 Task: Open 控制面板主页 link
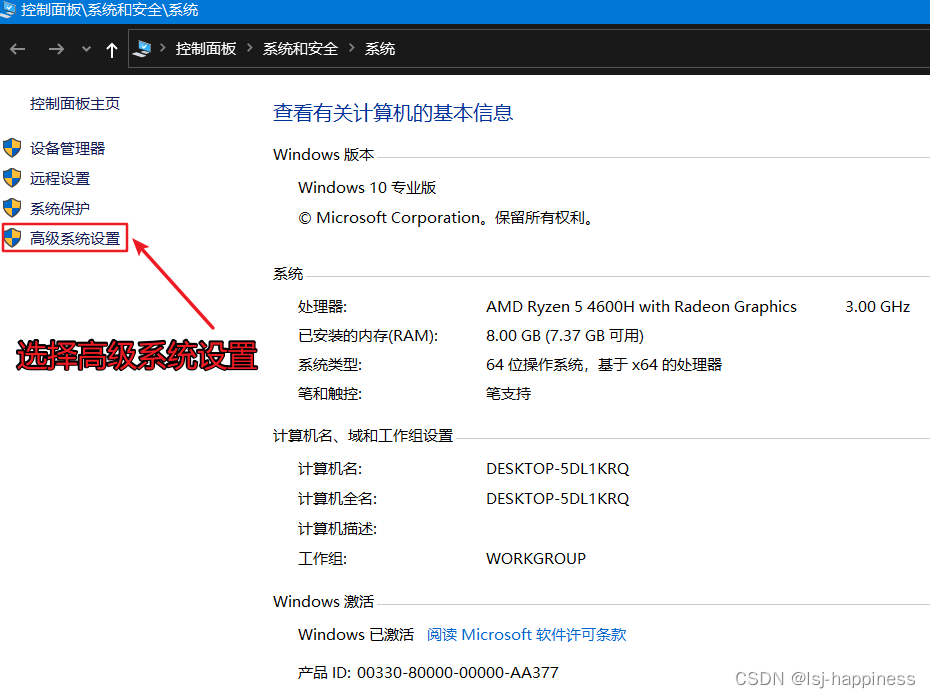tap(75, 104)
